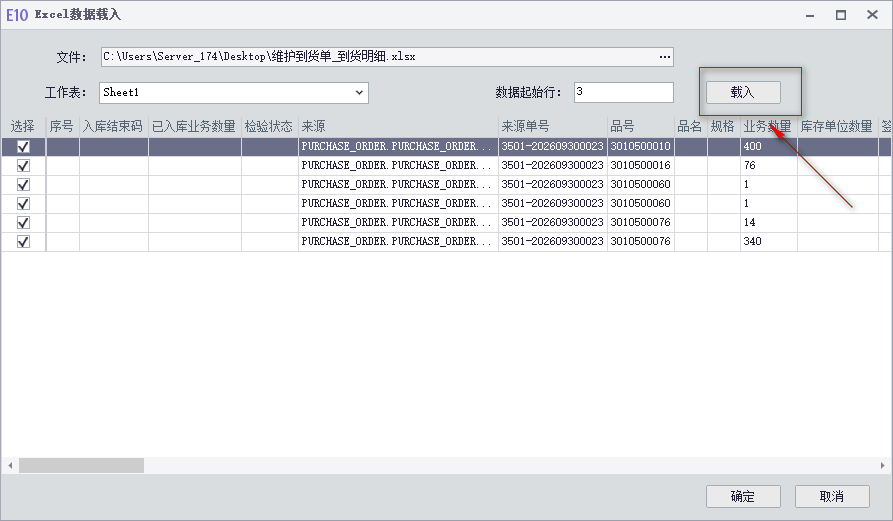Viewport: 893px width, 521px height.
Task: Sort by 序号 column header
Action: coord(62,126)
